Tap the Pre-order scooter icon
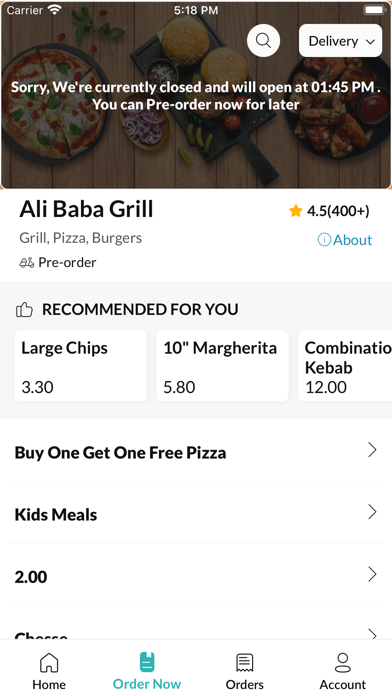The height and width of the screenshot is (696, 392). coord(27,263)
